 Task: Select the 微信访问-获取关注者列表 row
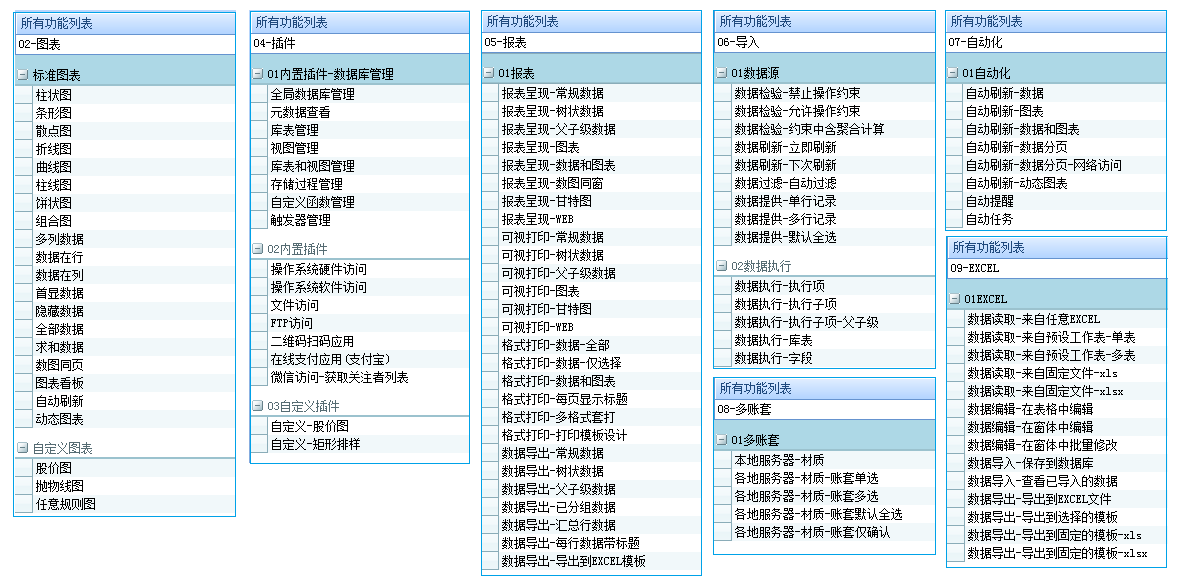360,377
